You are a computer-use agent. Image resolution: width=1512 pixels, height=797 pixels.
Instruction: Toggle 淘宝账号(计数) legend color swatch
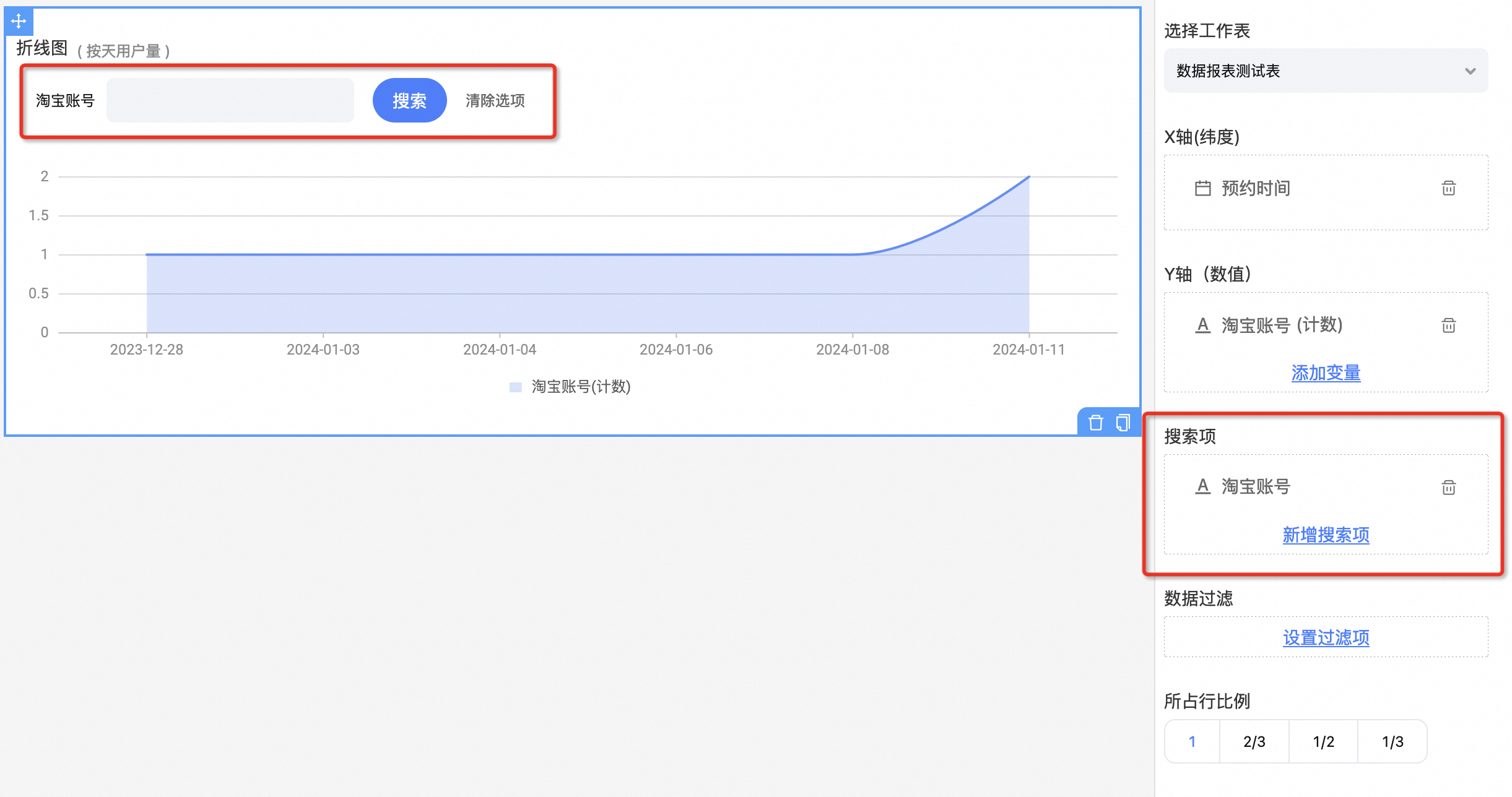pyautogui.click(x=515, y=387)
